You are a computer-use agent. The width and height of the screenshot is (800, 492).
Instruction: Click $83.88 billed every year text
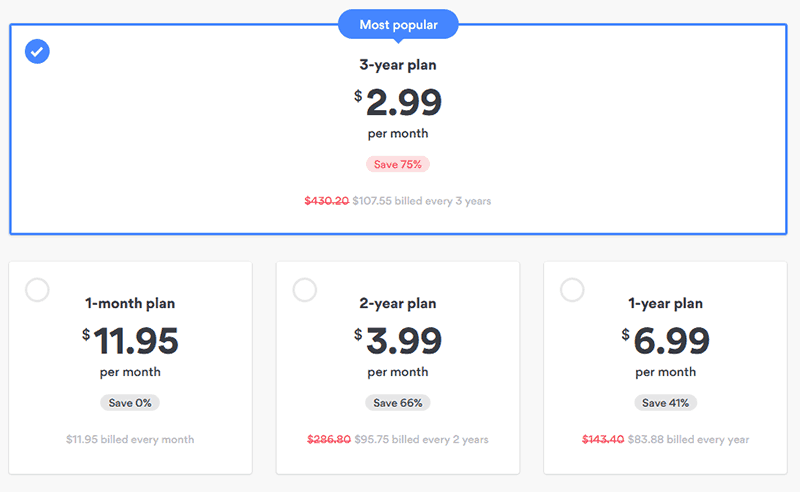[x=689, y=439]
